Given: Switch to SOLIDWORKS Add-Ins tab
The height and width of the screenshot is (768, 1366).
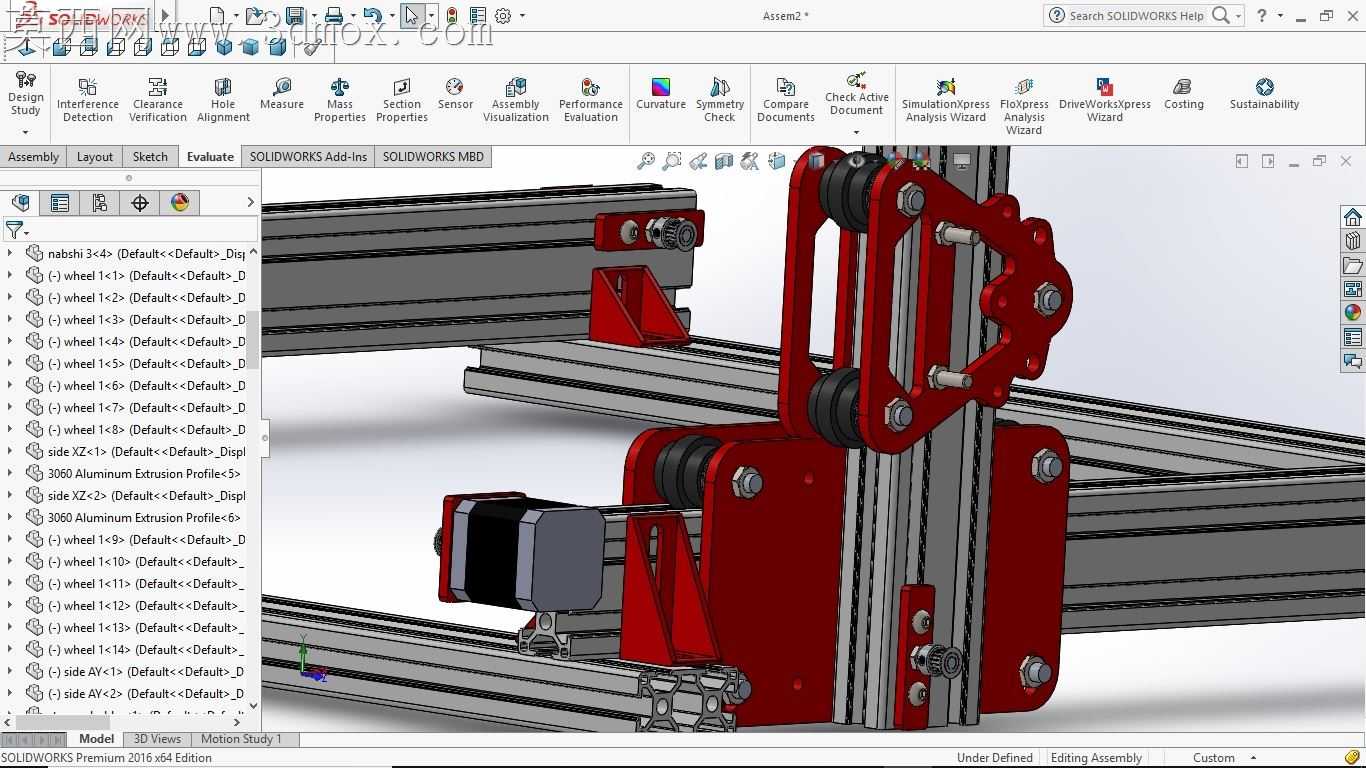Looking at the screenshot, I should tap(308, 157).
